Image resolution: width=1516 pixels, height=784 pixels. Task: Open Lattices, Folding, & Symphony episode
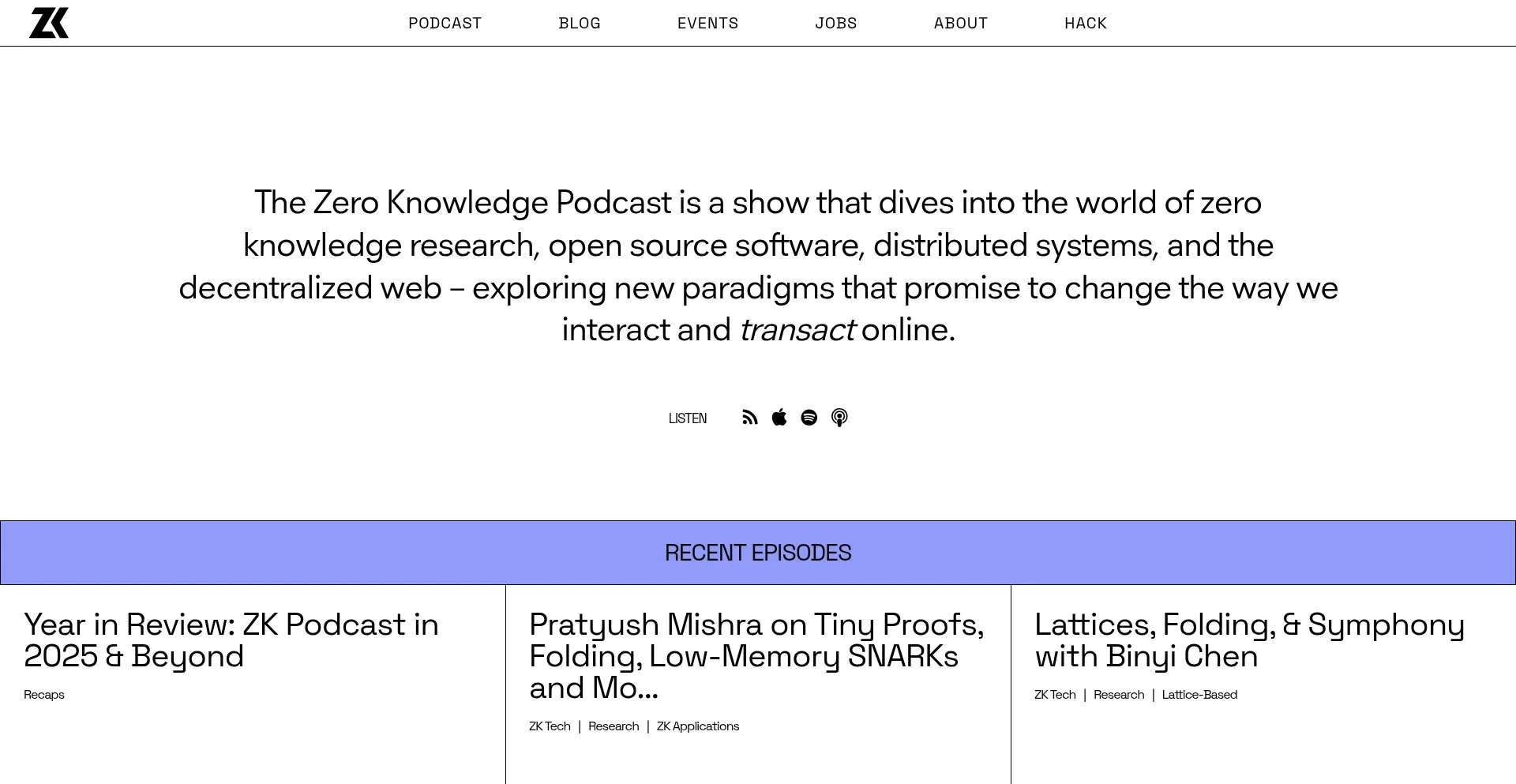[x=1249, y=640]
